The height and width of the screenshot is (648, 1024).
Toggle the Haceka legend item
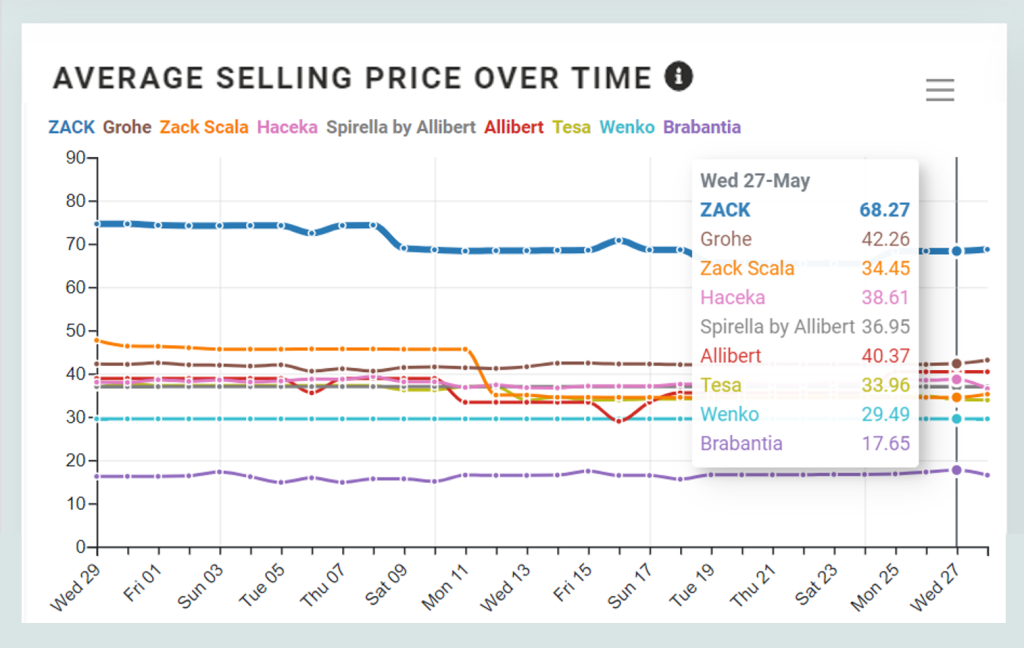tap(287, 127)
